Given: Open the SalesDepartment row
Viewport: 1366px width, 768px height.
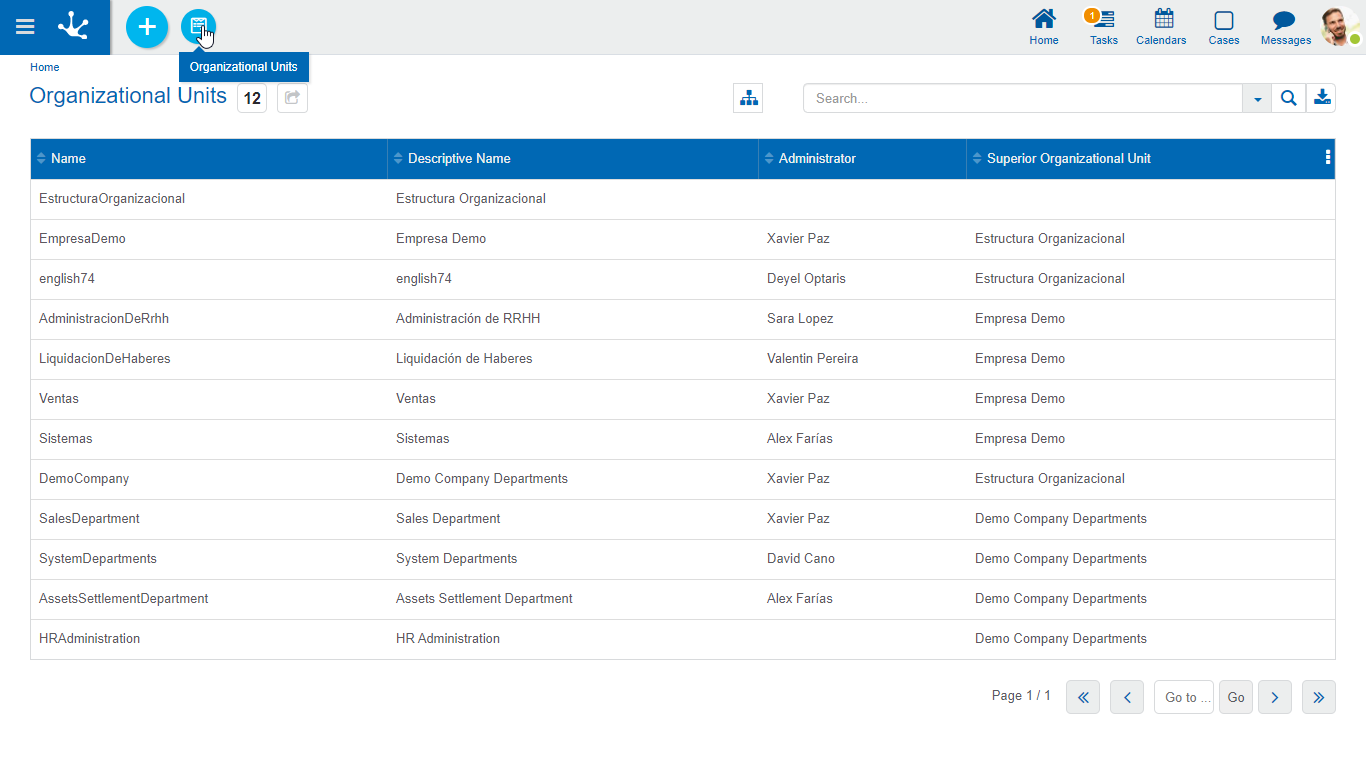Looking at the screenshot, I should click(683, 519).
